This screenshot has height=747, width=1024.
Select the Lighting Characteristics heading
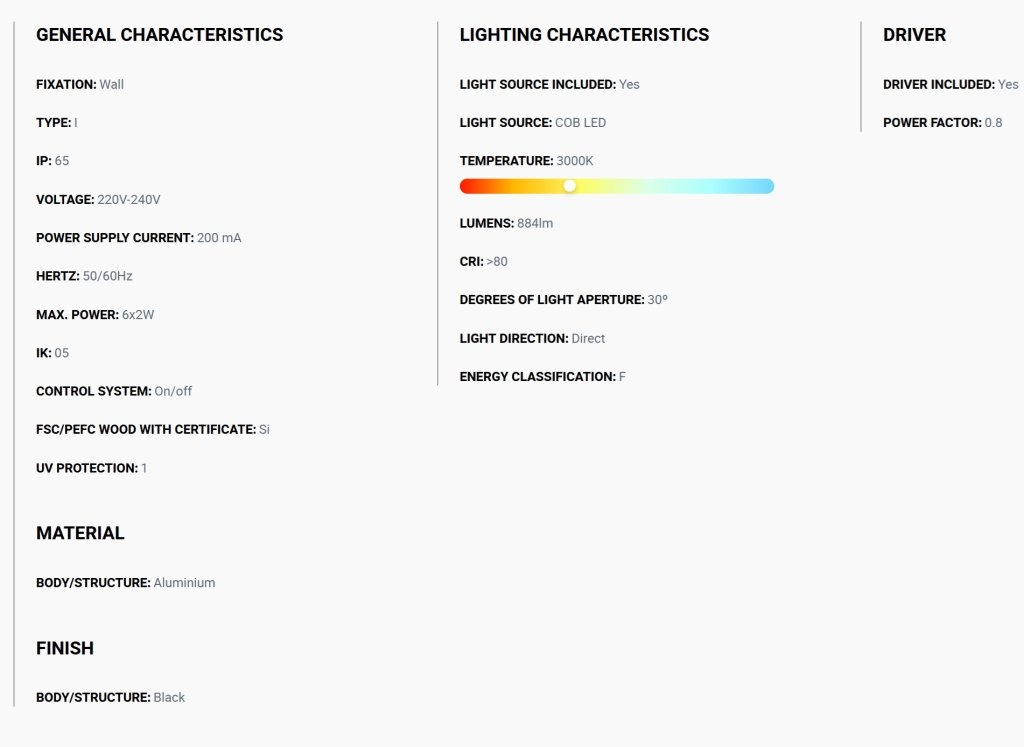coord(584,35)
